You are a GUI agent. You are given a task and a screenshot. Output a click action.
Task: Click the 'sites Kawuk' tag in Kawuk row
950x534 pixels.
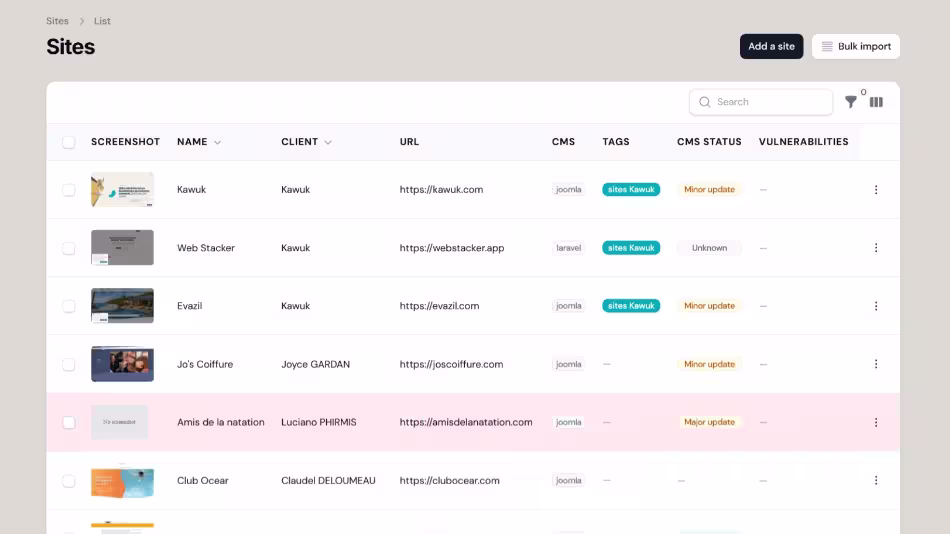(x=631, y=190)
